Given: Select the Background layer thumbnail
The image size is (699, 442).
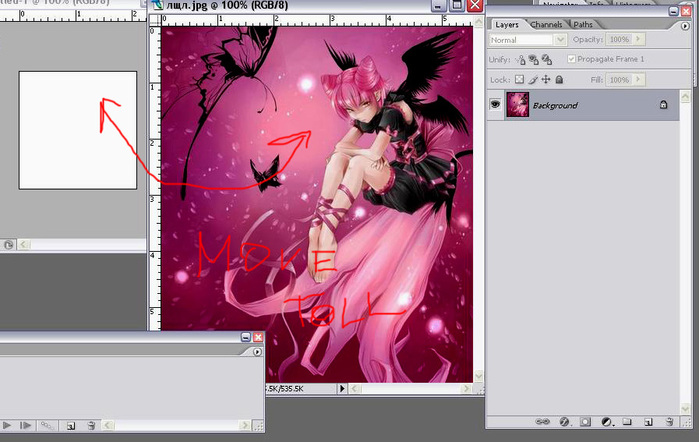Looking at the screenshot, I should 518,105.
